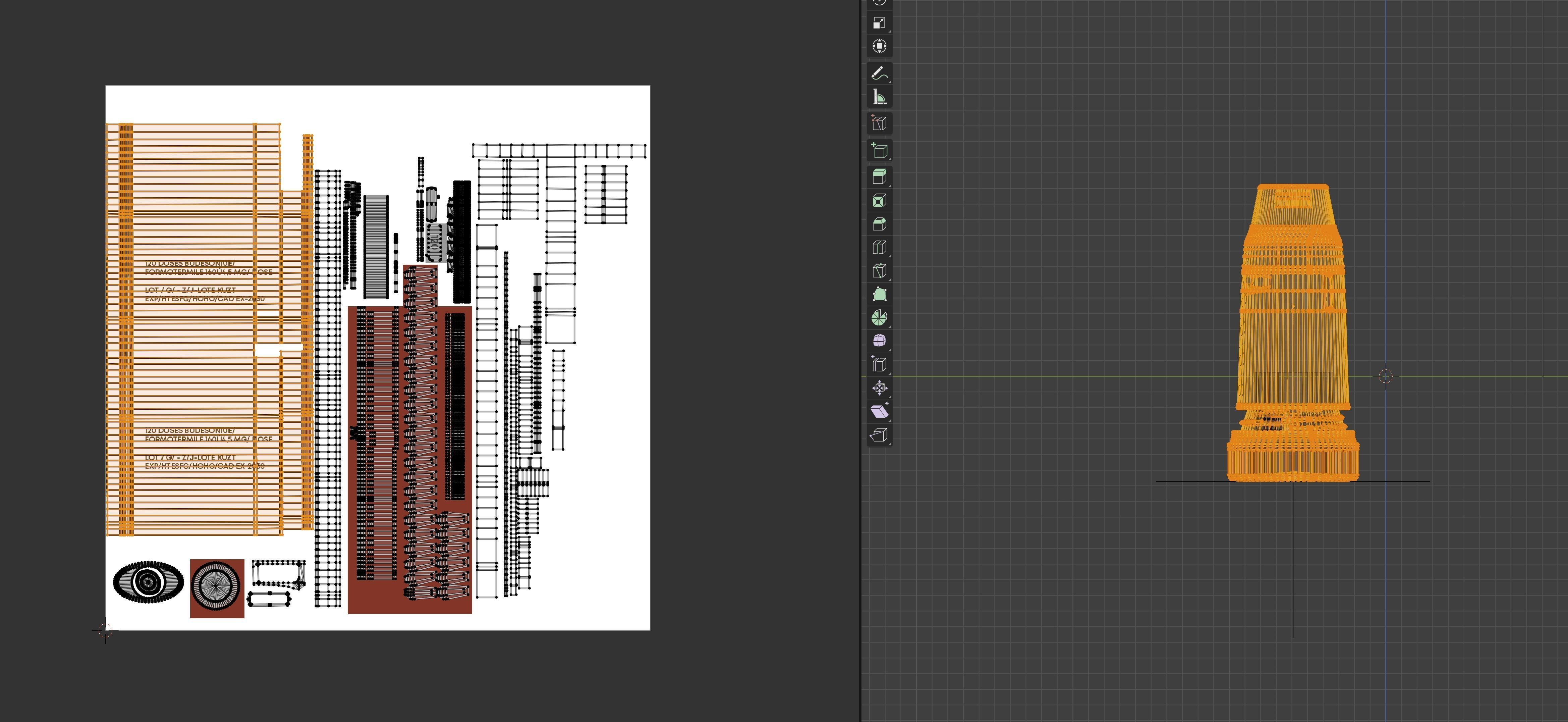Select the Annotate pencil tool

[879, 74]
